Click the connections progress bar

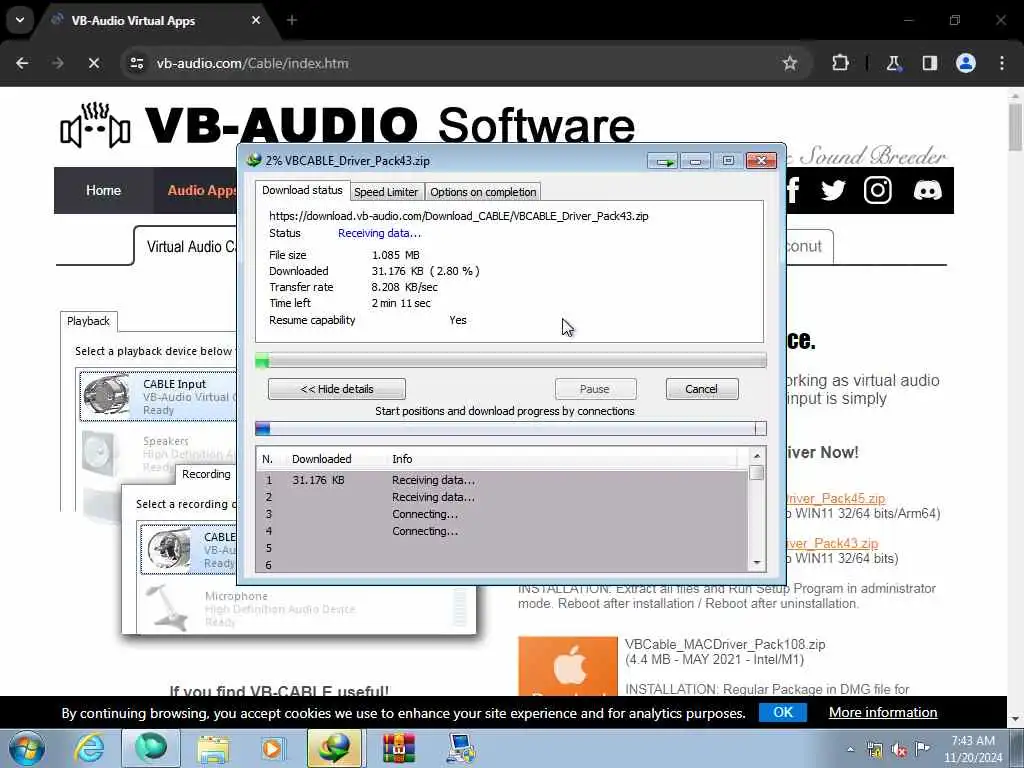(511, 428)
